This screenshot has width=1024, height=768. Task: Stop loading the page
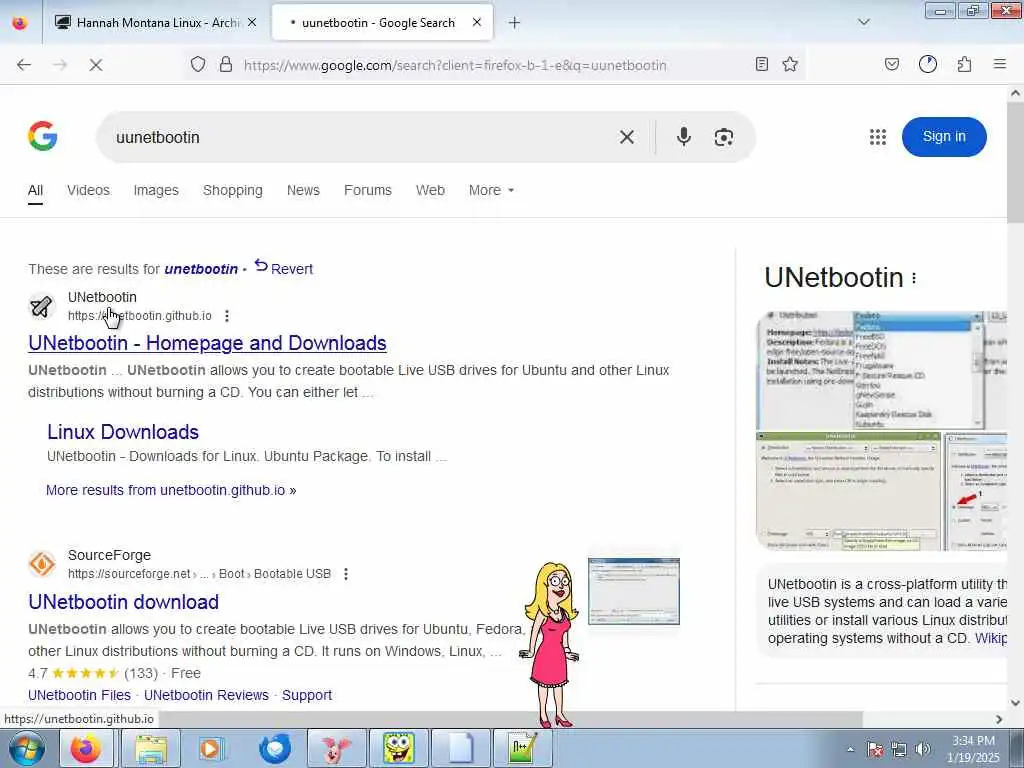pyautogui.click(x=96, y=65)
